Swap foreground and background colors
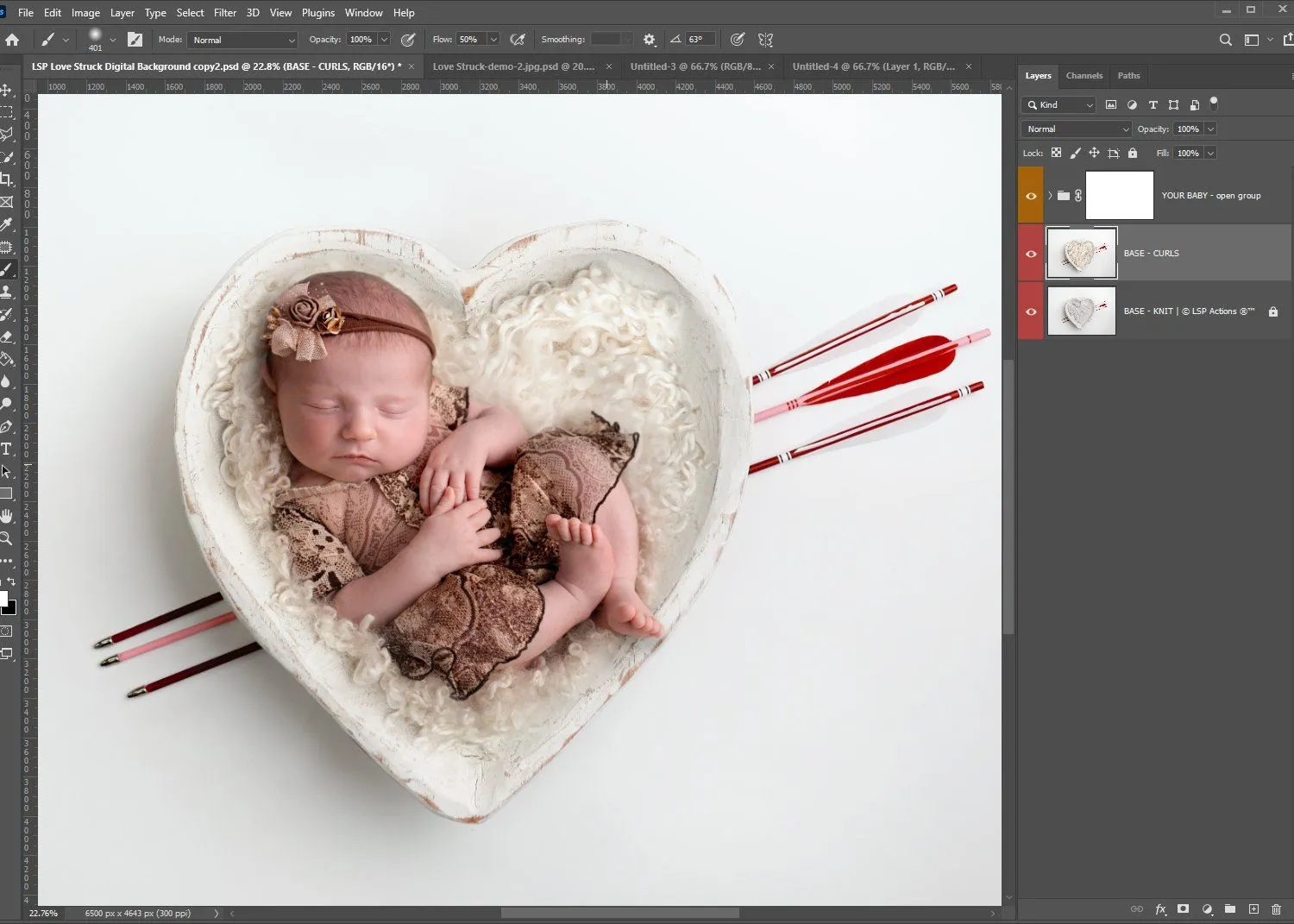 (11, 582)
